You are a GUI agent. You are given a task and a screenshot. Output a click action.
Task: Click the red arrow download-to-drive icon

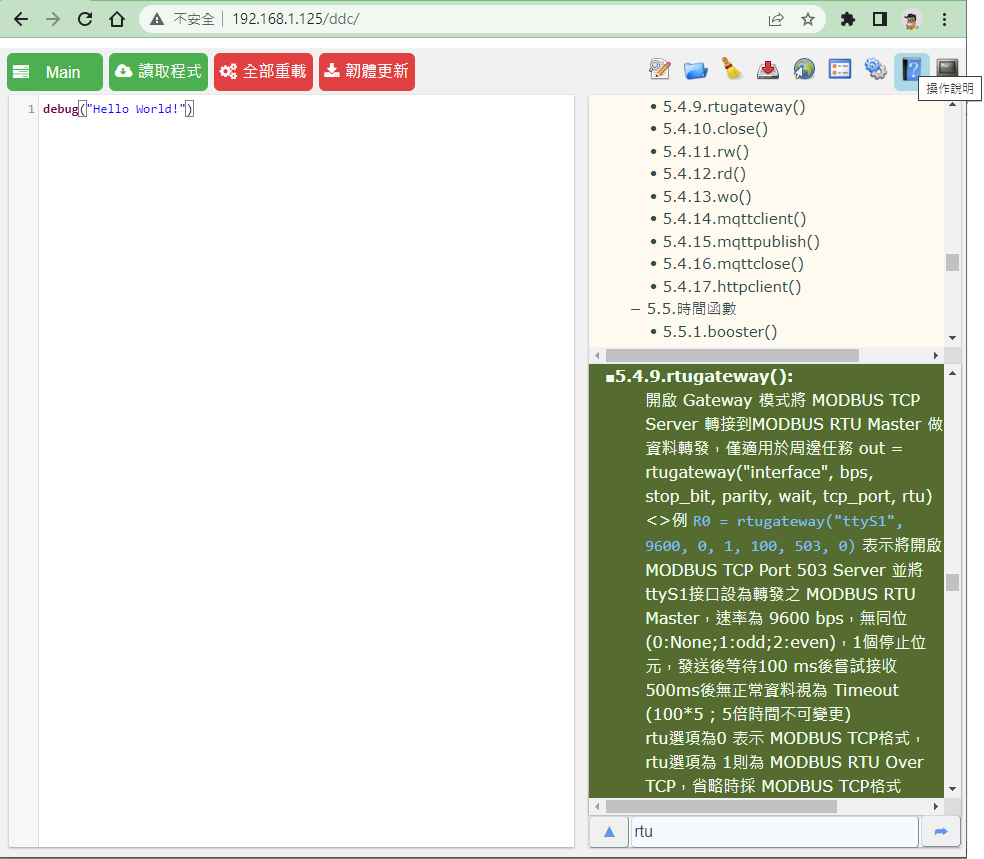coord(767,70)
